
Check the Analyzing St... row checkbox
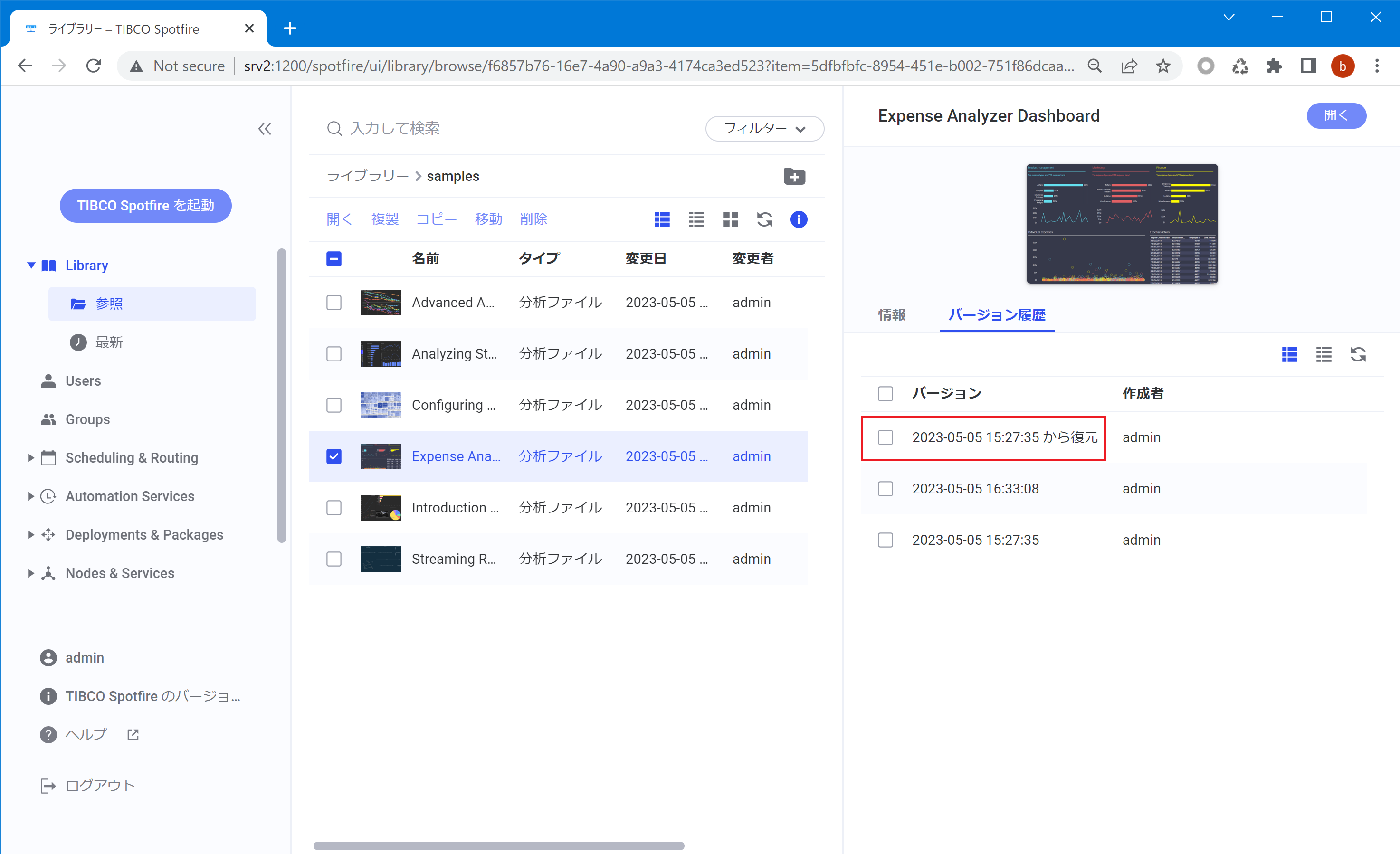334,354
